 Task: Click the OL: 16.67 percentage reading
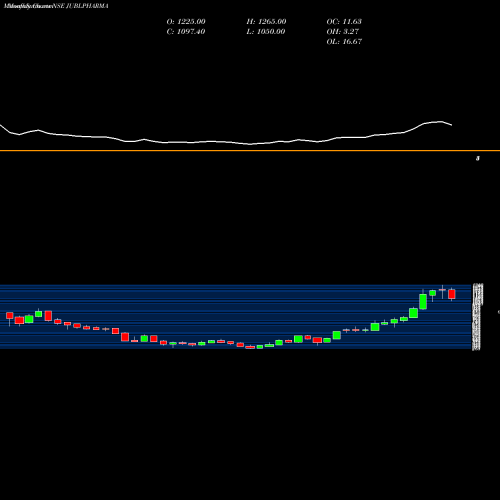[x=344, y=42]
